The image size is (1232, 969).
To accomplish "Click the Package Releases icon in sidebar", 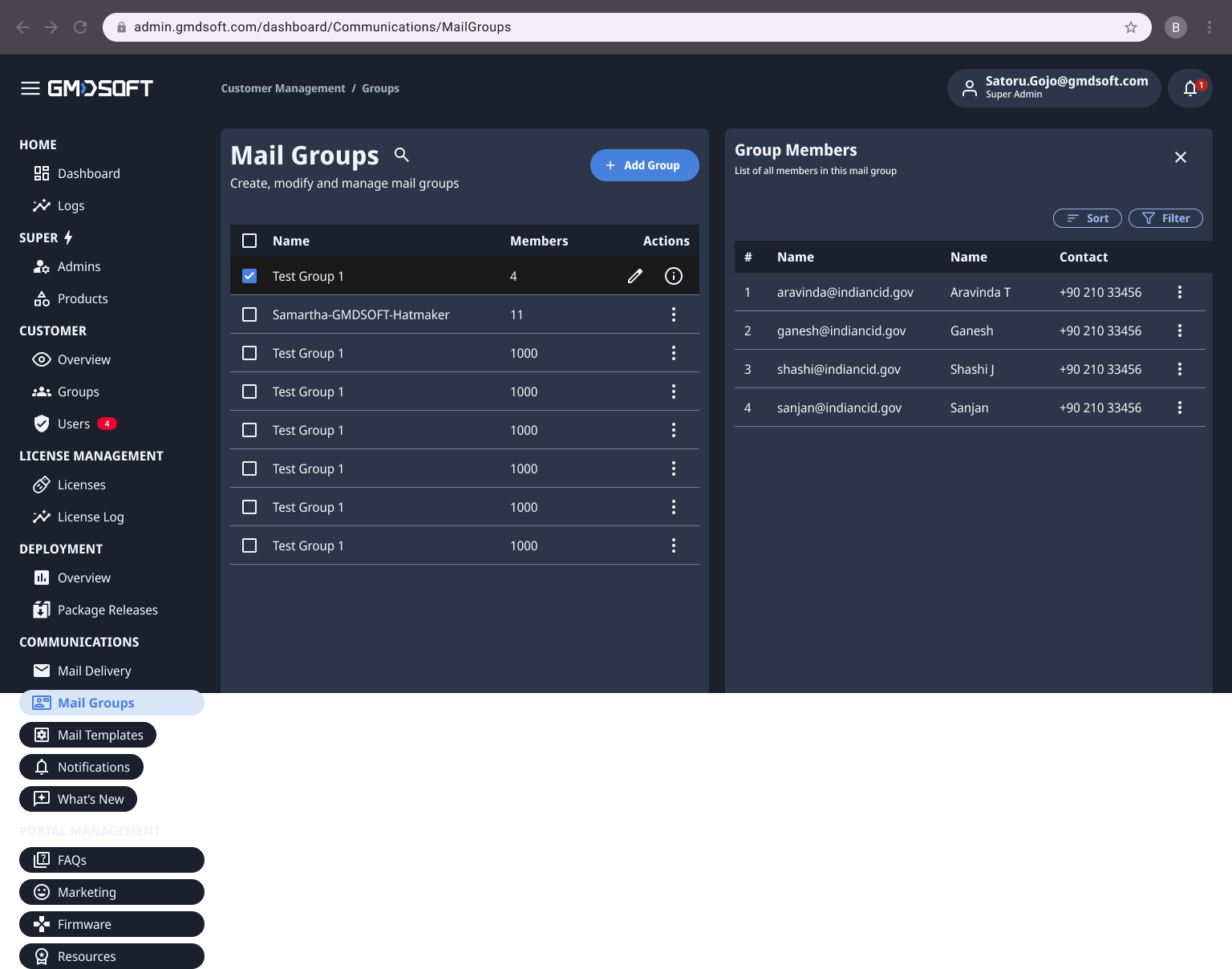I will coord(42,610).
